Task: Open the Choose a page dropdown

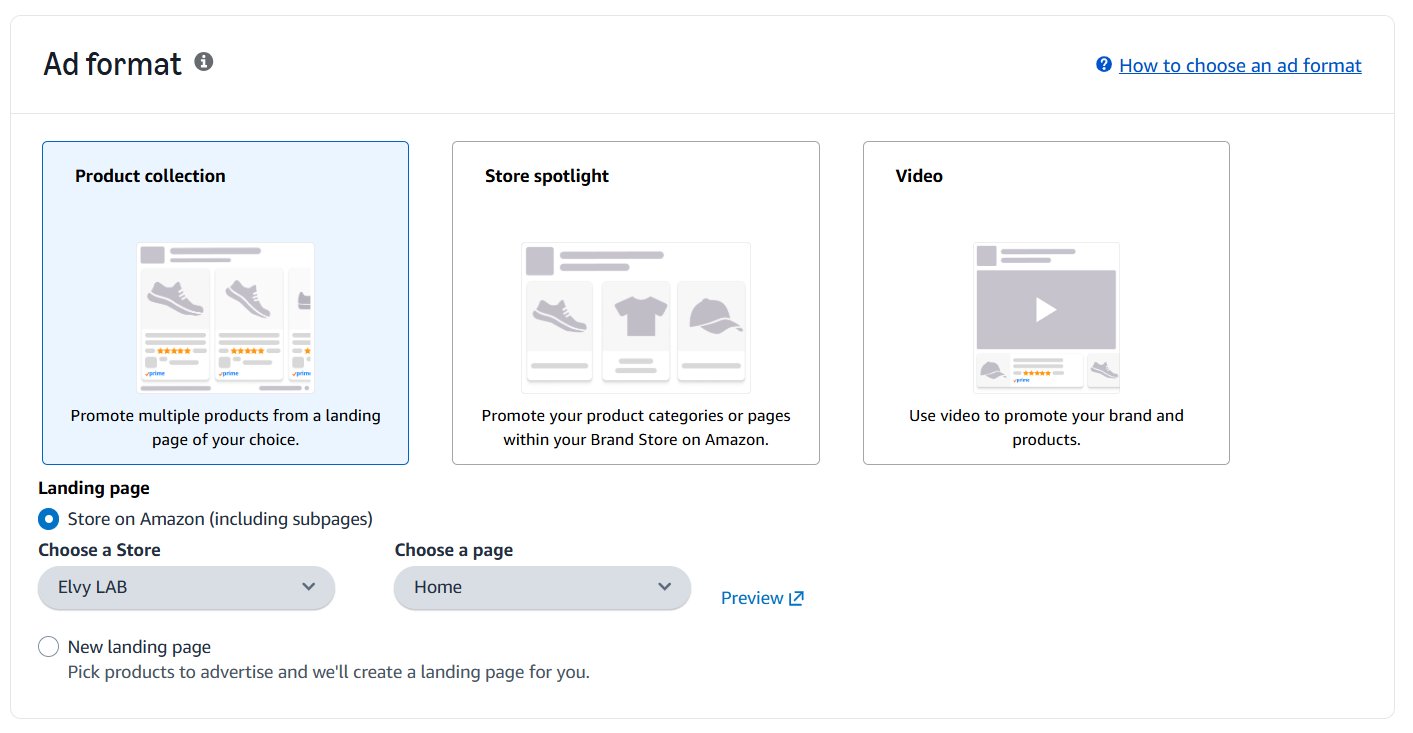Action: [x=542, y=588]
